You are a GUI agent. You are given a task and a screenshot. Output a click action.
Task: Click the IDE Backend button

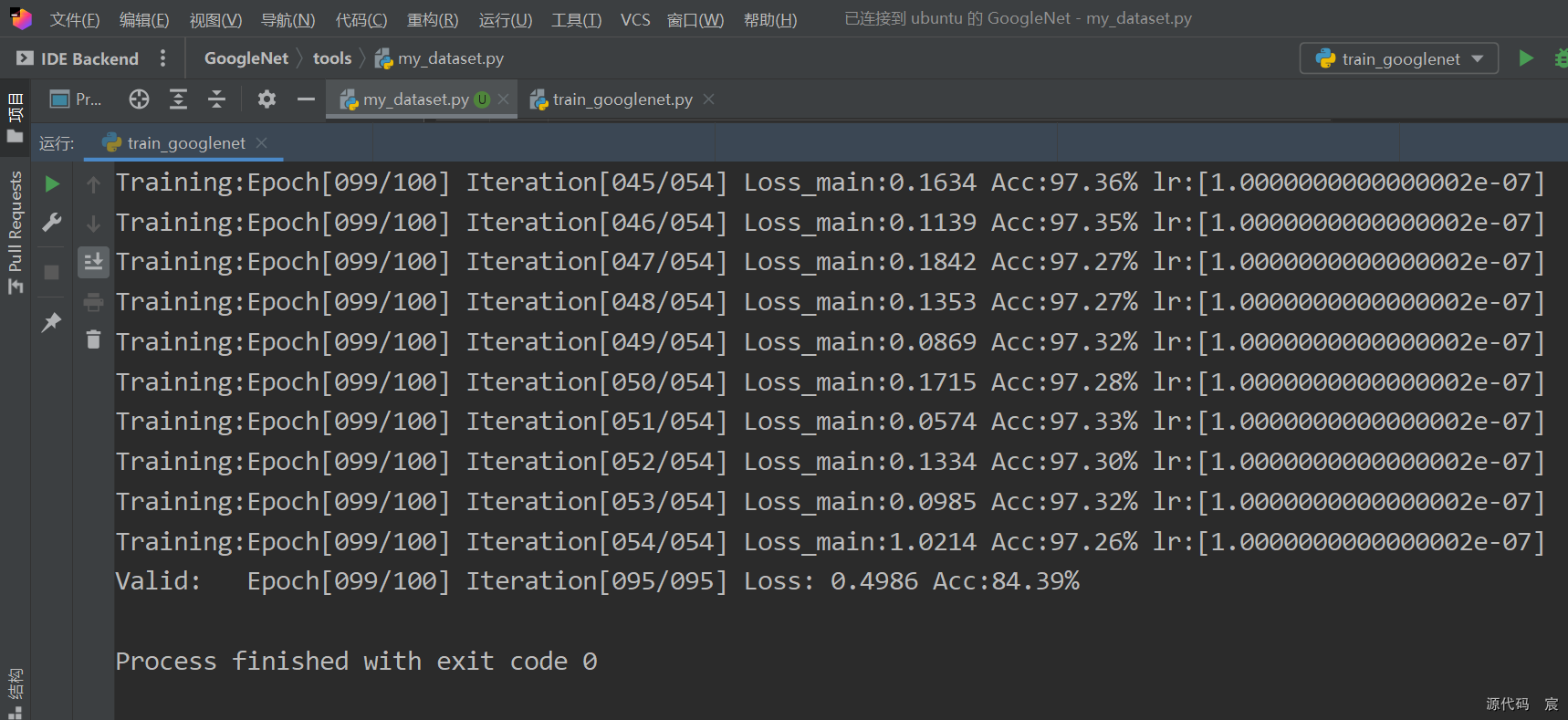78,58
